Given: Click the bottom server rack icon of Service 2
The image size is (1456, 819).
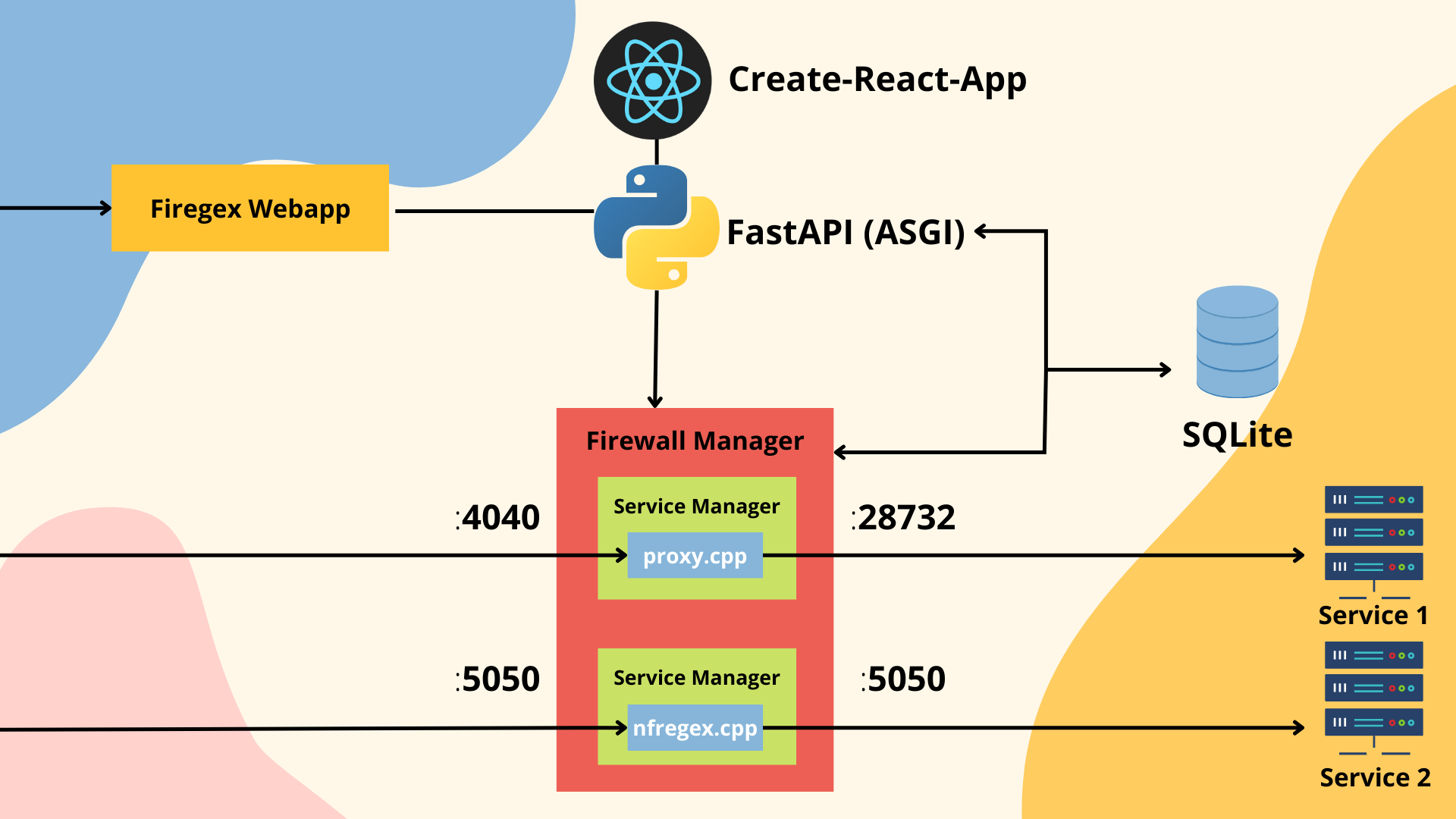Looking at the screenshot, I should pyautogui.click(x=1373, y=721).
